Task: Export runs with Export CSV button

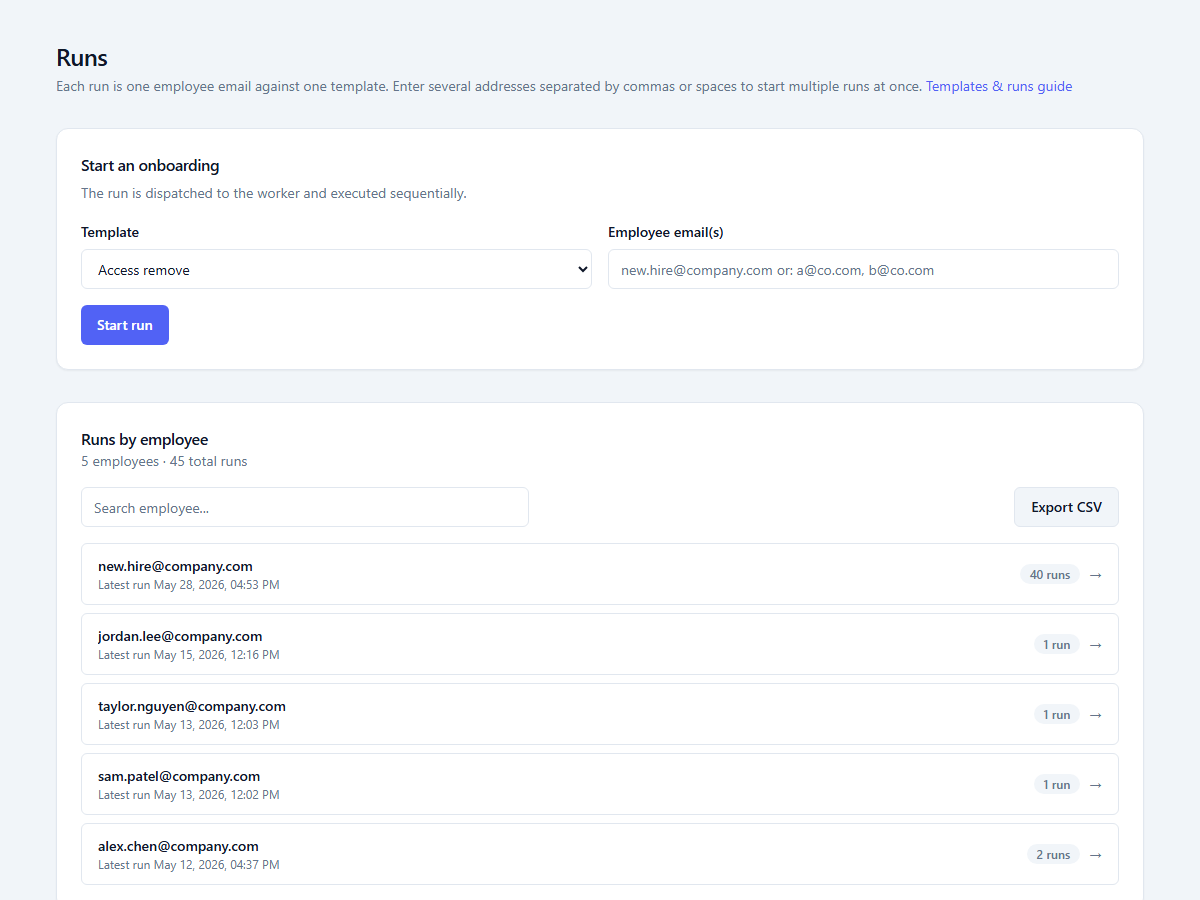Action: 1066,507
